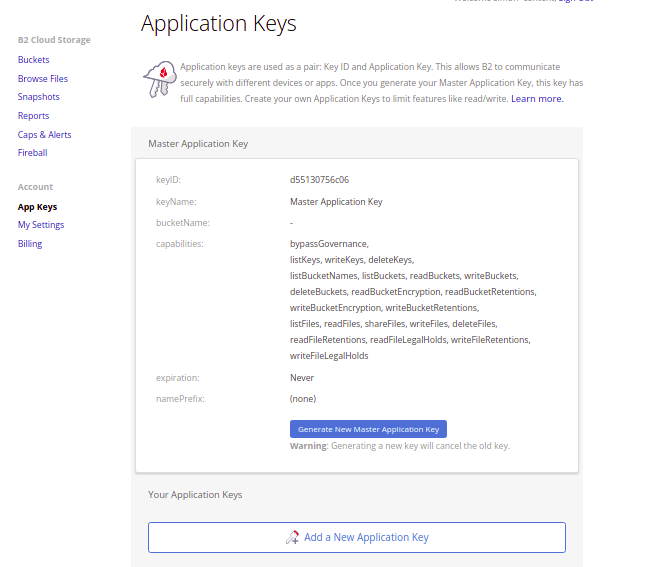Click the expiration value 'Never'
The width and height of the screenshot is (658, 567).
(x=302, y=378)
